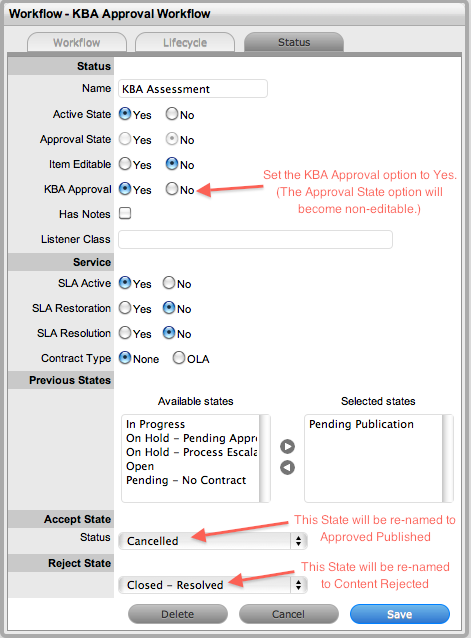This screenshot has height=638, width=471.
Task: Set SLA Resolution to Yes
Action: [125, 333]
